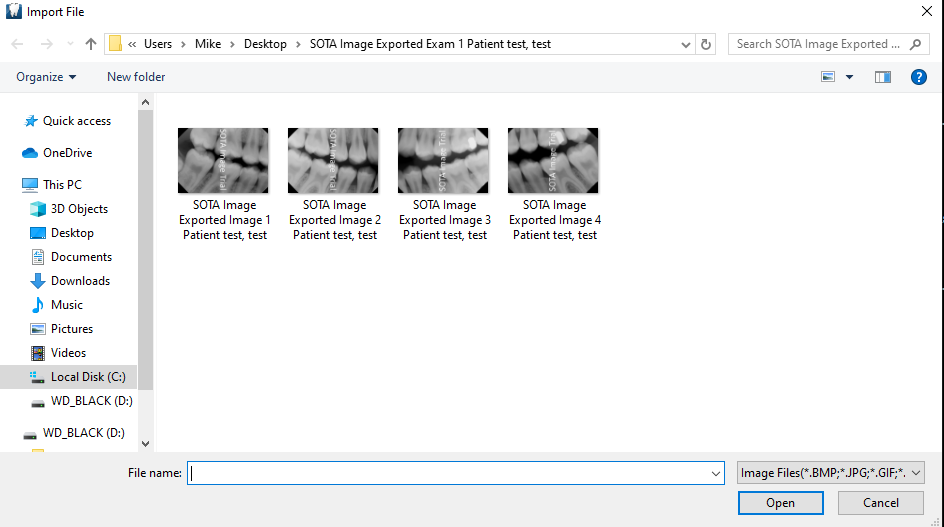Expand the view options dropdown arrow
Viewport: 944px width, 527px height.
coord(850,77)
